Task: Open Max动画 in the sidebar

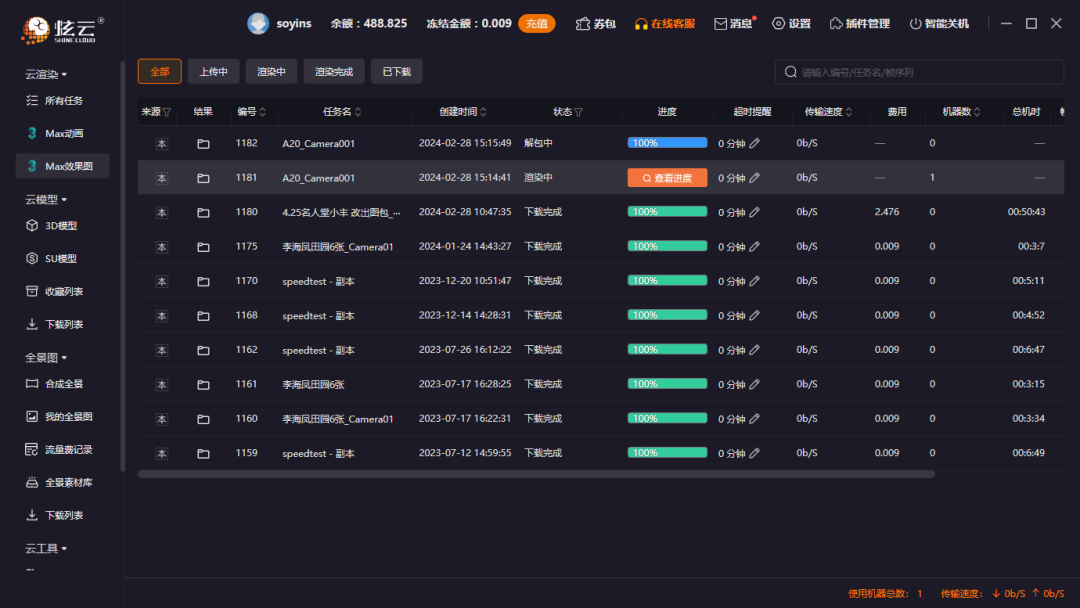Action: point(63,134)
